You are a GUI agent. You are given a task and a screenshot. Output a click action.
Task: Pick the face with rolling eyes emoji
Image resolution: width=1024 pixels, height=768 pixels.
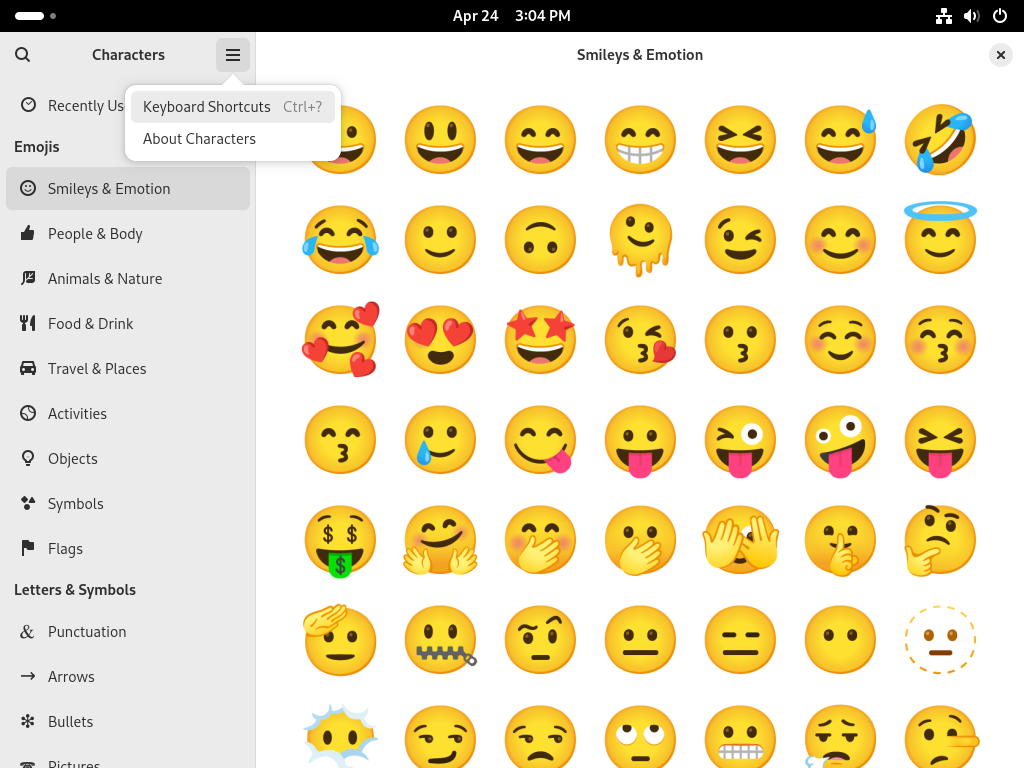click(640, 737)
